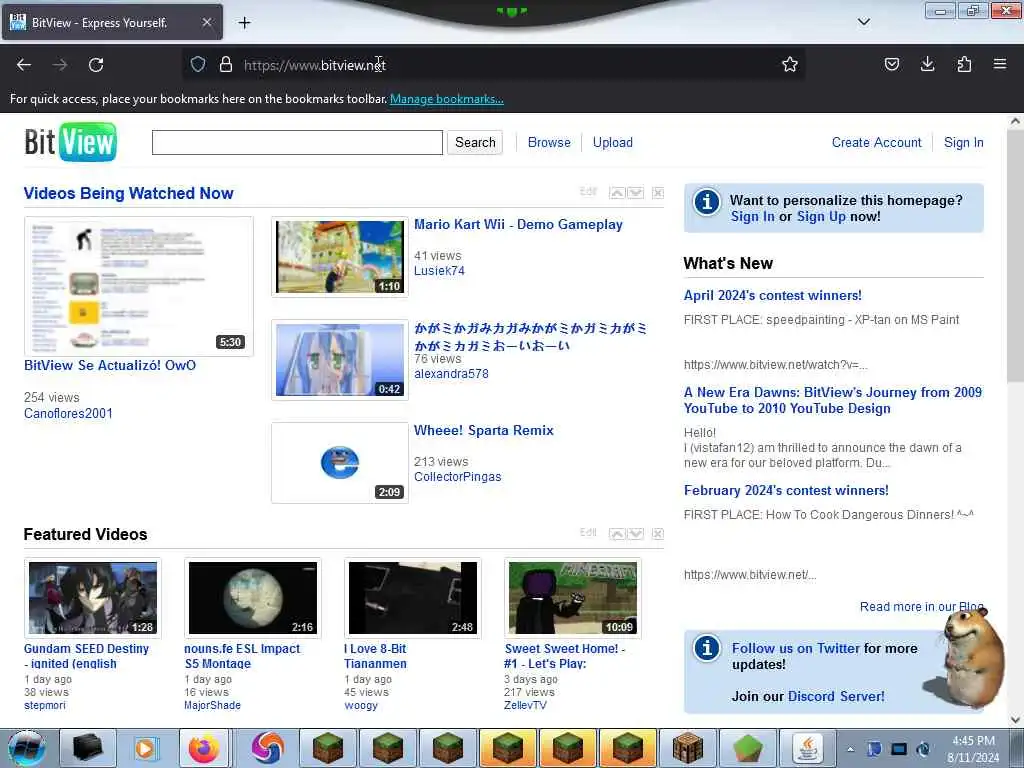Open the Wheee! Sparta Remix thumbnail
The image size is (1024, 768).
tap(340, 462)
